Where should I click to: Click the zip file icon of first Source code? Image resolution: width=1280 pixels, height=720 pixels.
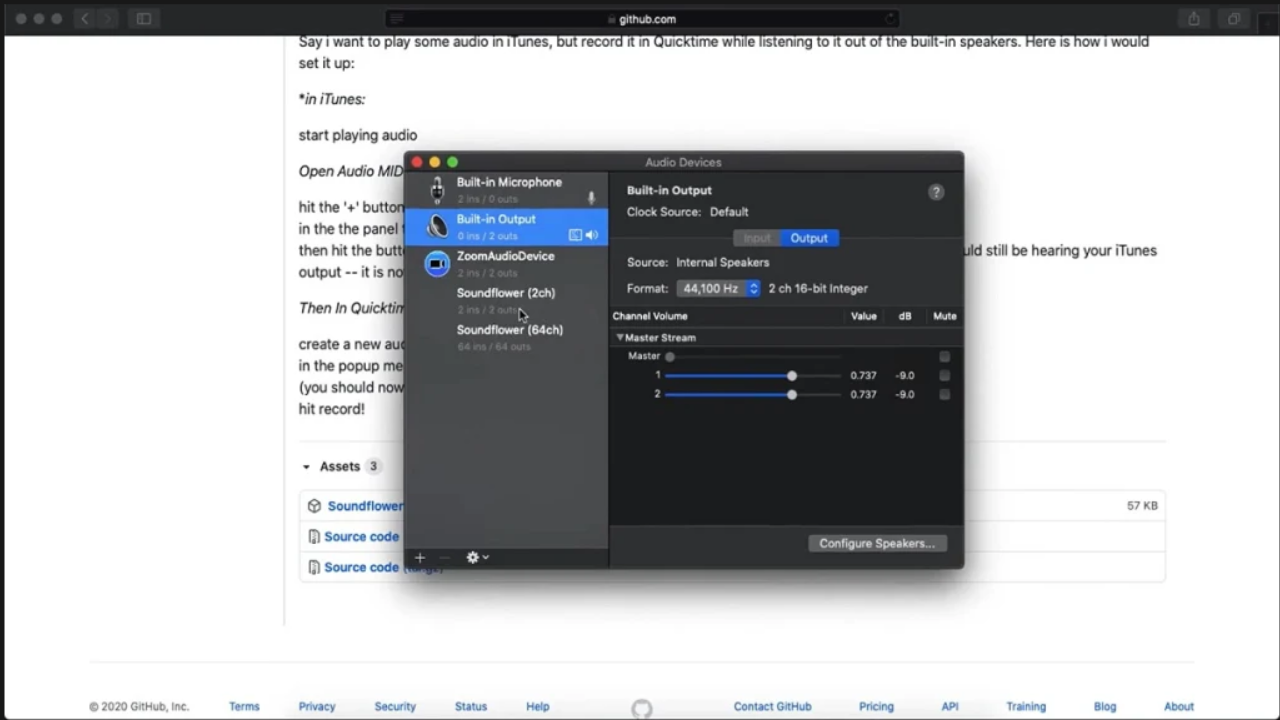(x=314, y=536)
